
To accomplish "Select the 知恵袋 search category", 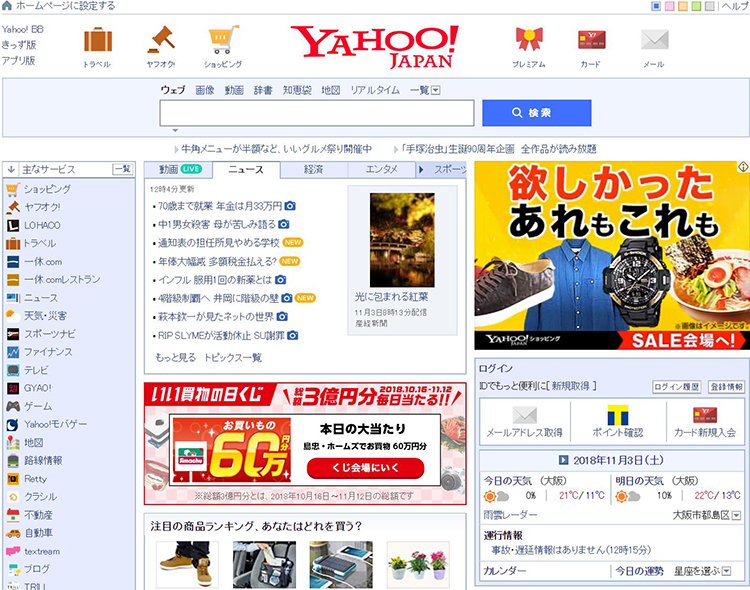I will click(297, 90).
